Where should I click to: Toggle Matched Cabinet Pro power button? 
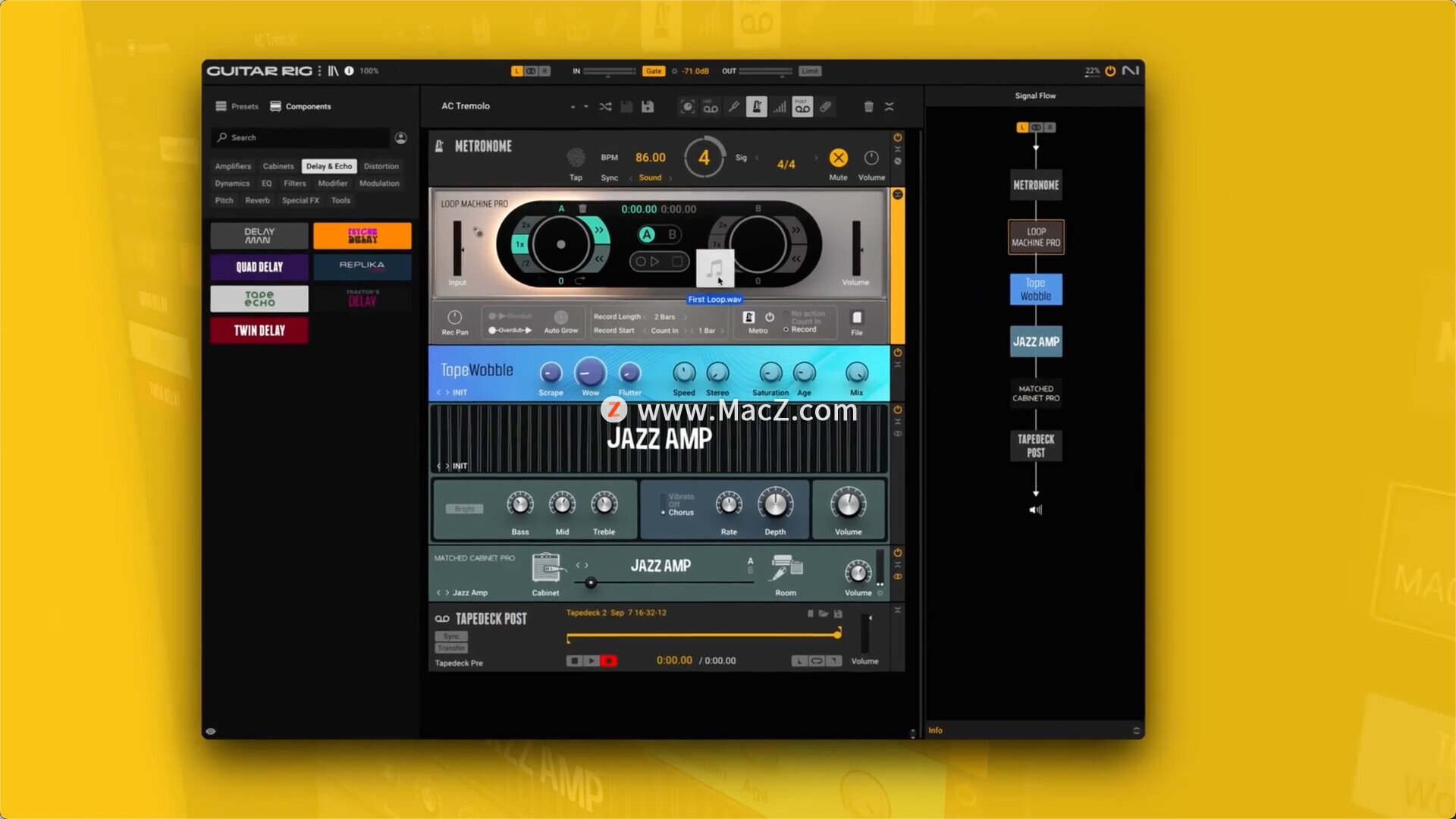click(898, 553)
